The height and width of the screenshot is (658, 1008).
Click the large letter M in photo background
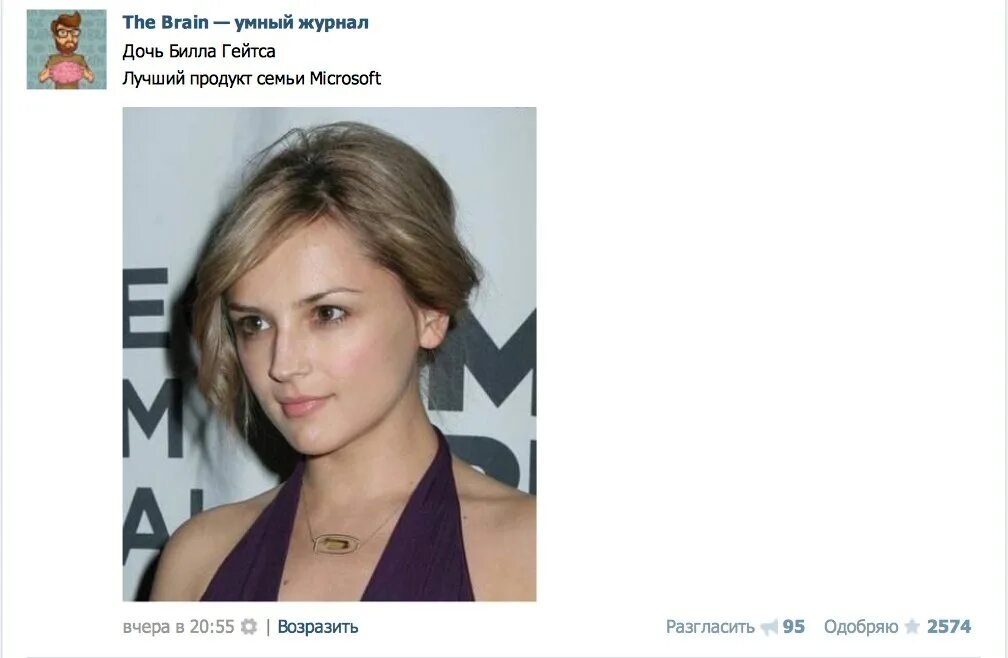tap(487, 359)
